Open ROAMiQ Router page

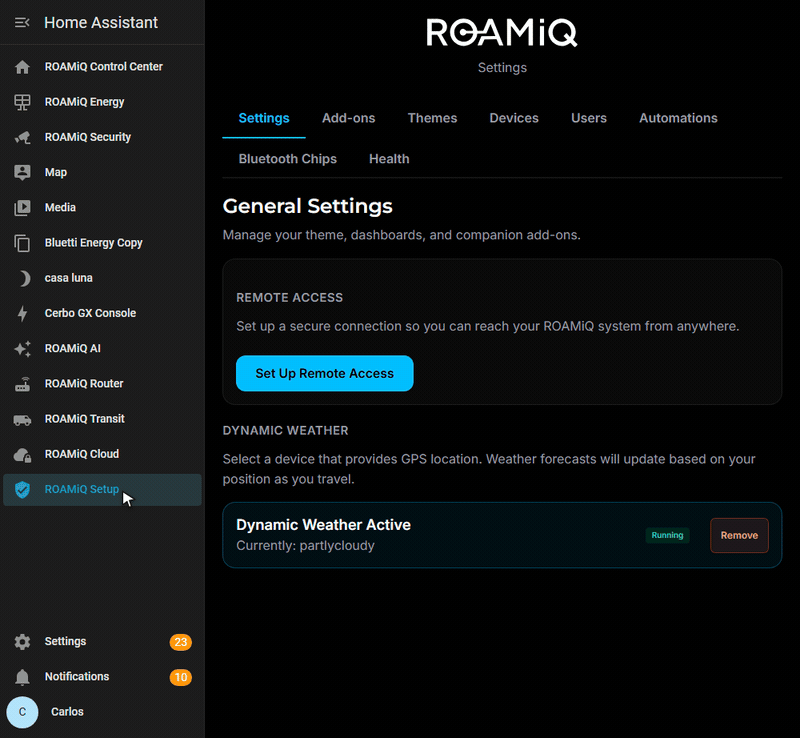pos(84,384)
